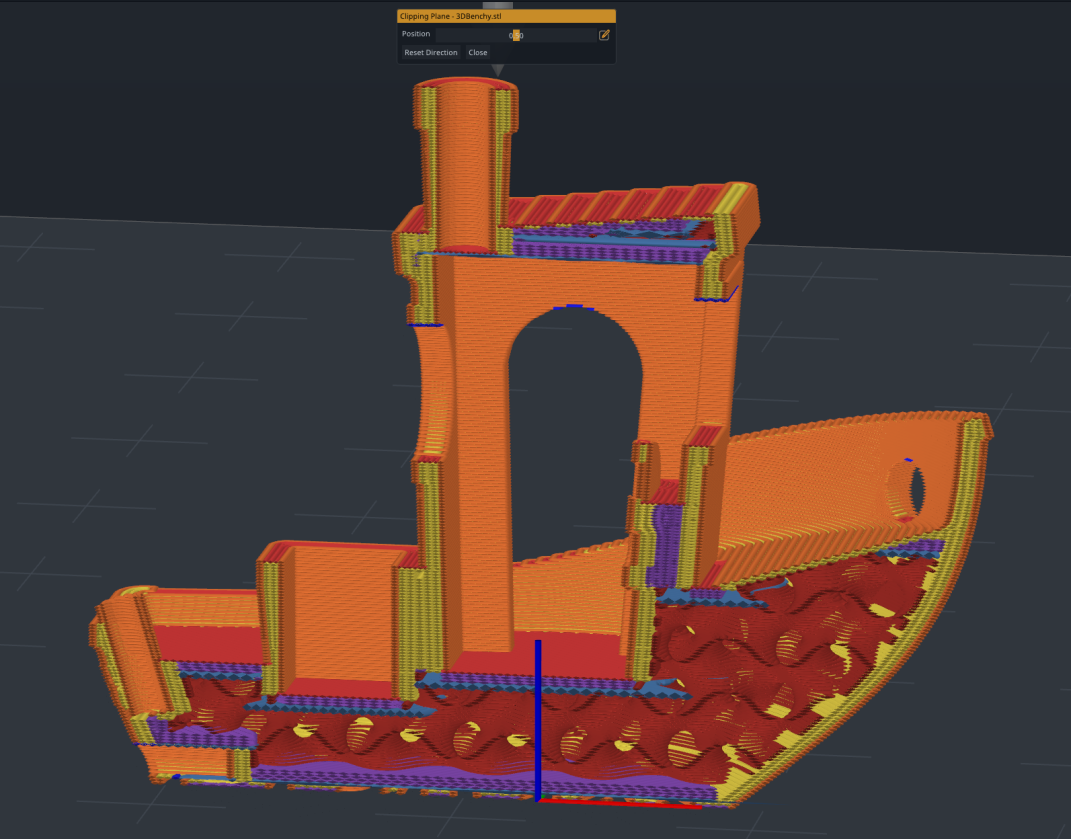This screenshot has width=1071, height=839.
Task: Click the pencil edit icon beside Position
Action: 605,34
